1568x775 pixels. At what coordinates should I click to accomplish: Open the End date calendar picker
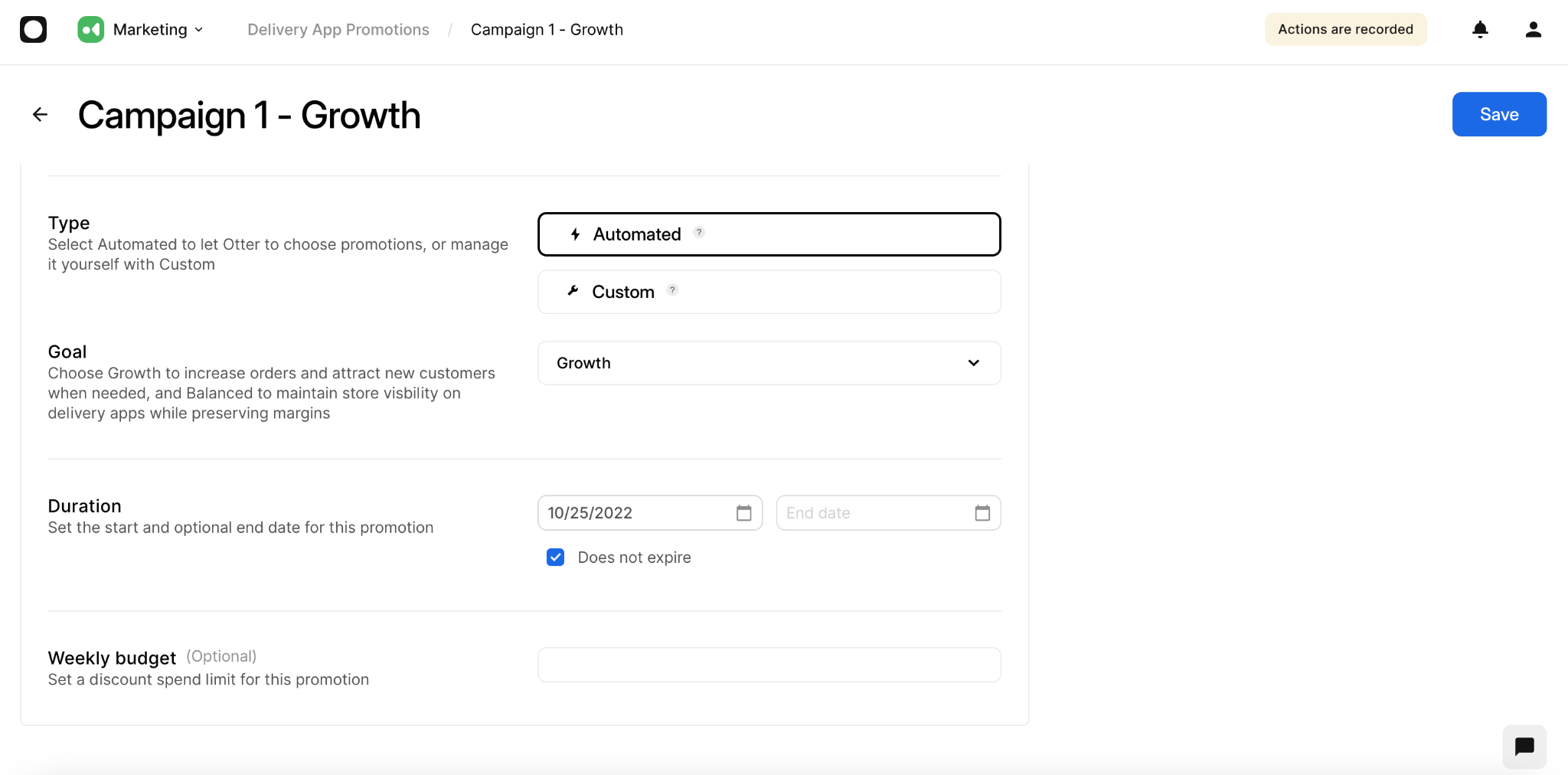(x=982, y=513)
